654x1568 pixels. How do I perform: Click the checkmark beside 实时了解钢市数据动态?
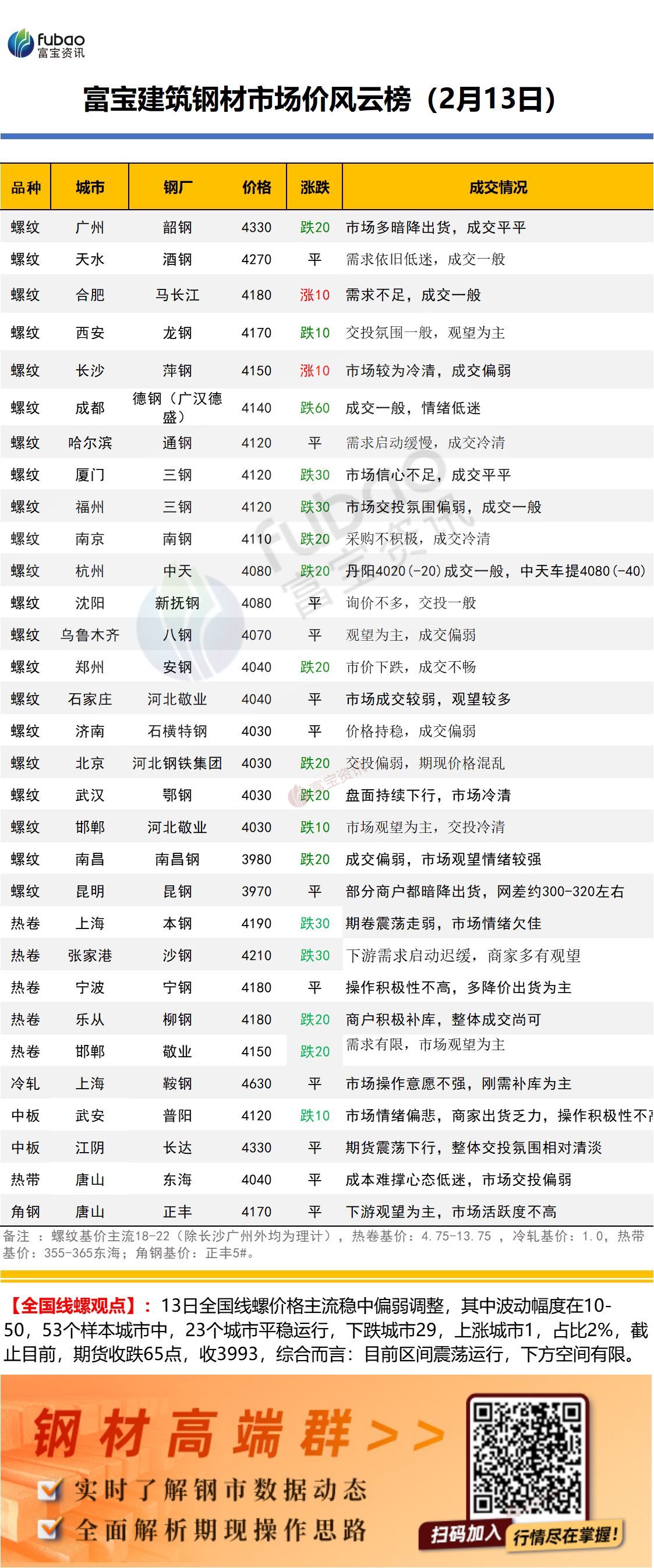click(x=50, y=1489)
